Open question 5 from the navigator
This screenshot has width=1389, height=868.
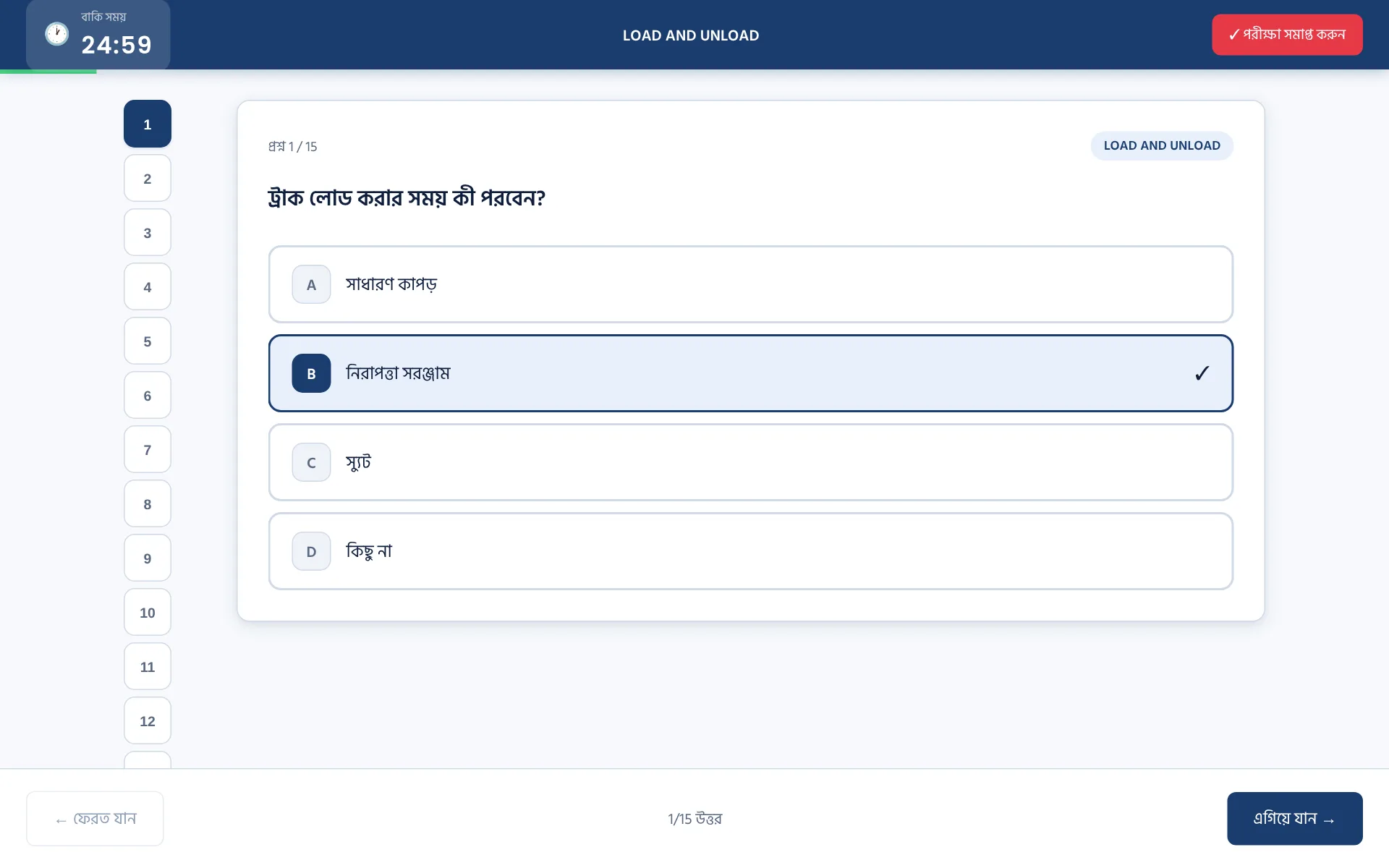(148, 341)
